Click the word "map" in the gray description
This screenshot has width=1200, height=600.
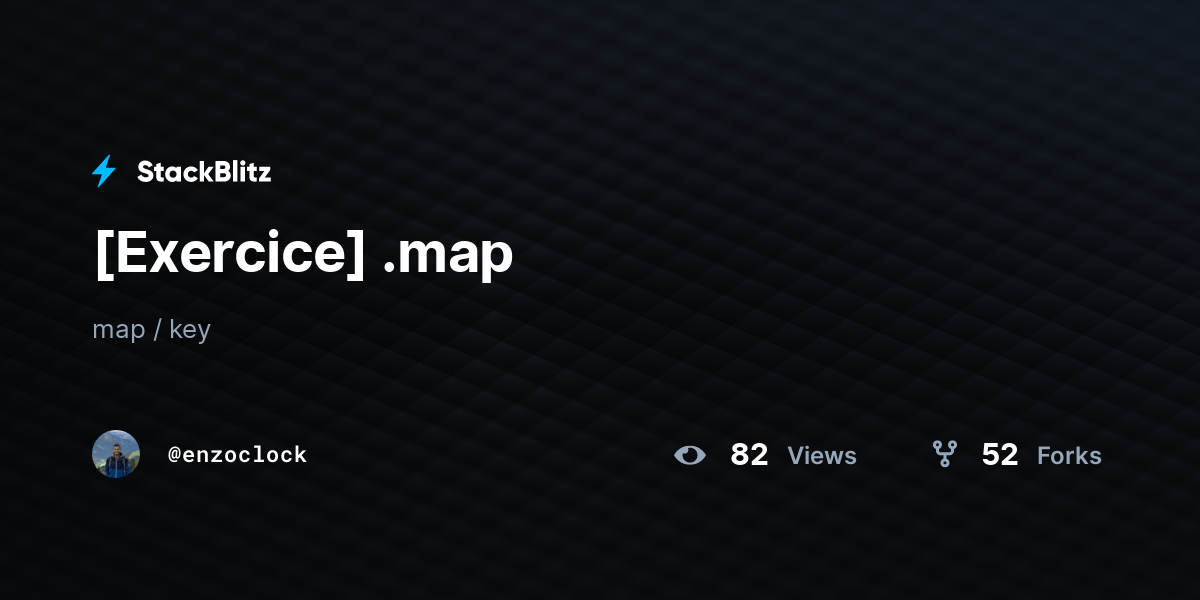(119, 331)
